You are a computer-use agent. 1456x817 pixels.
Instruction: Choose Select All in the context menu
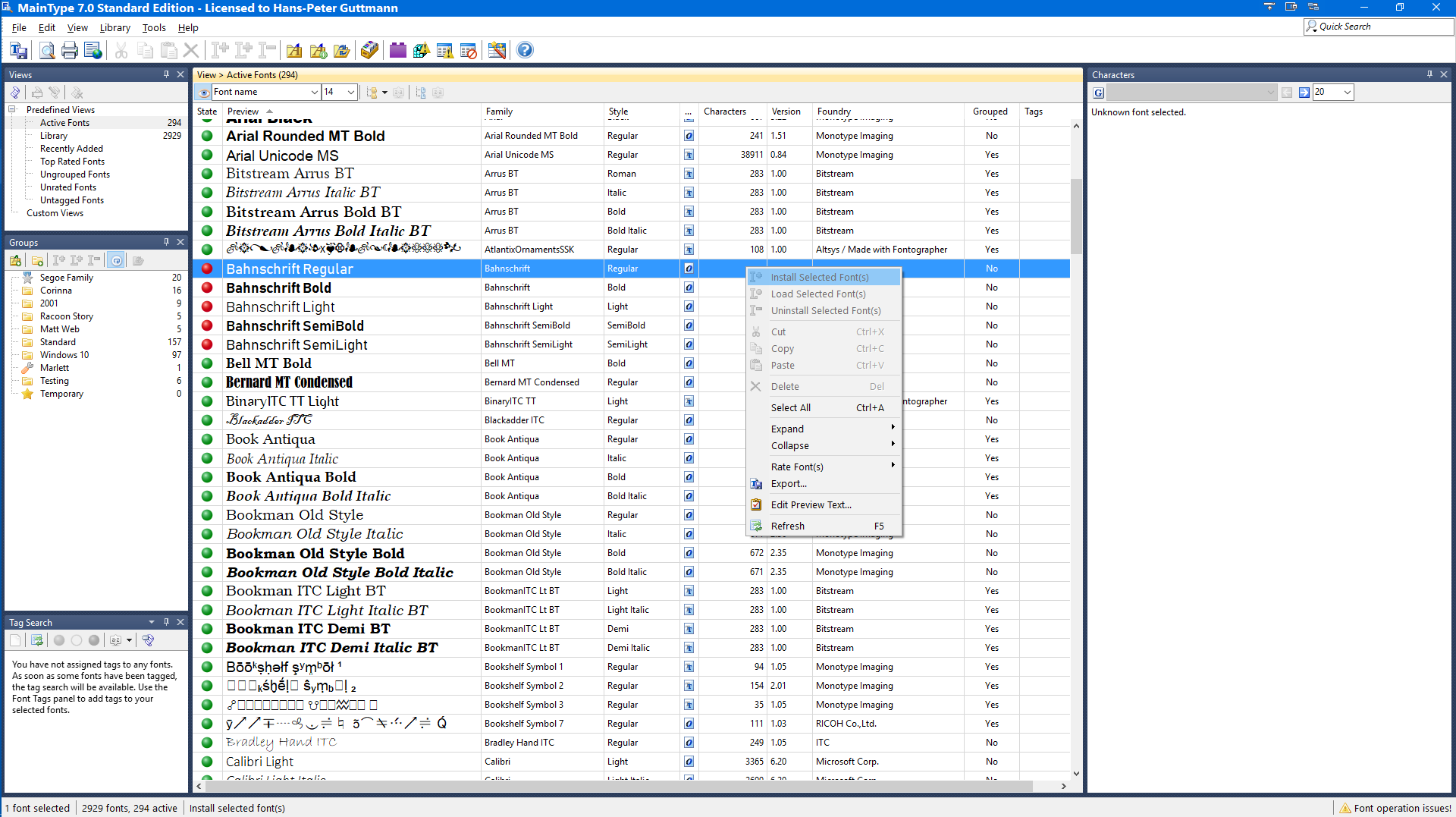tap(824, 407)
